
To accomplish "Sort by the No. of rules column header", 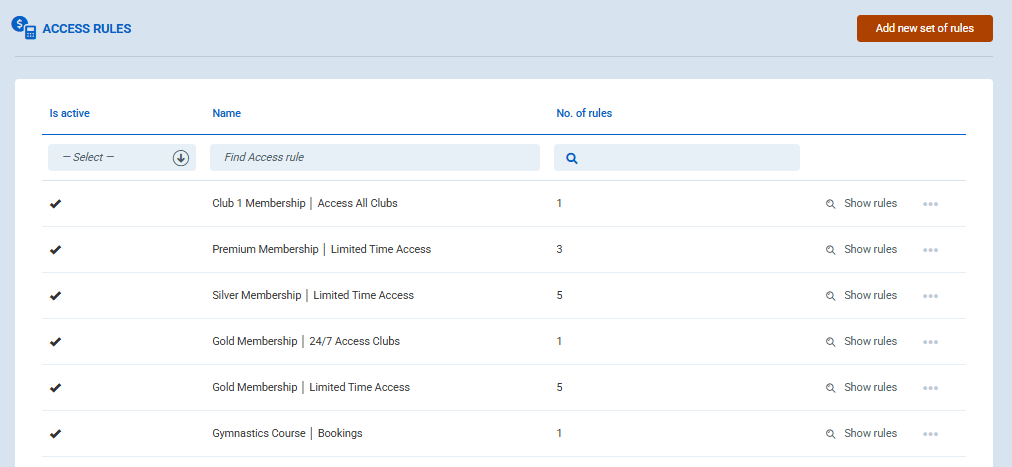I will (584, 114).
